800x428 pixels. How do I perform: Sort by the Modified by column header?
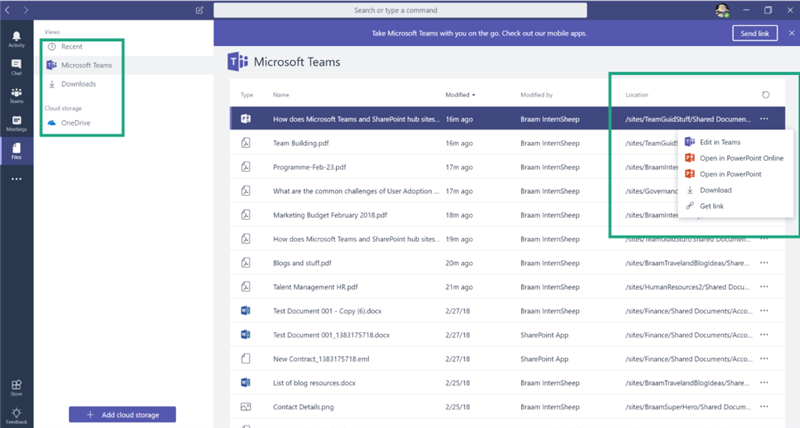536,95
